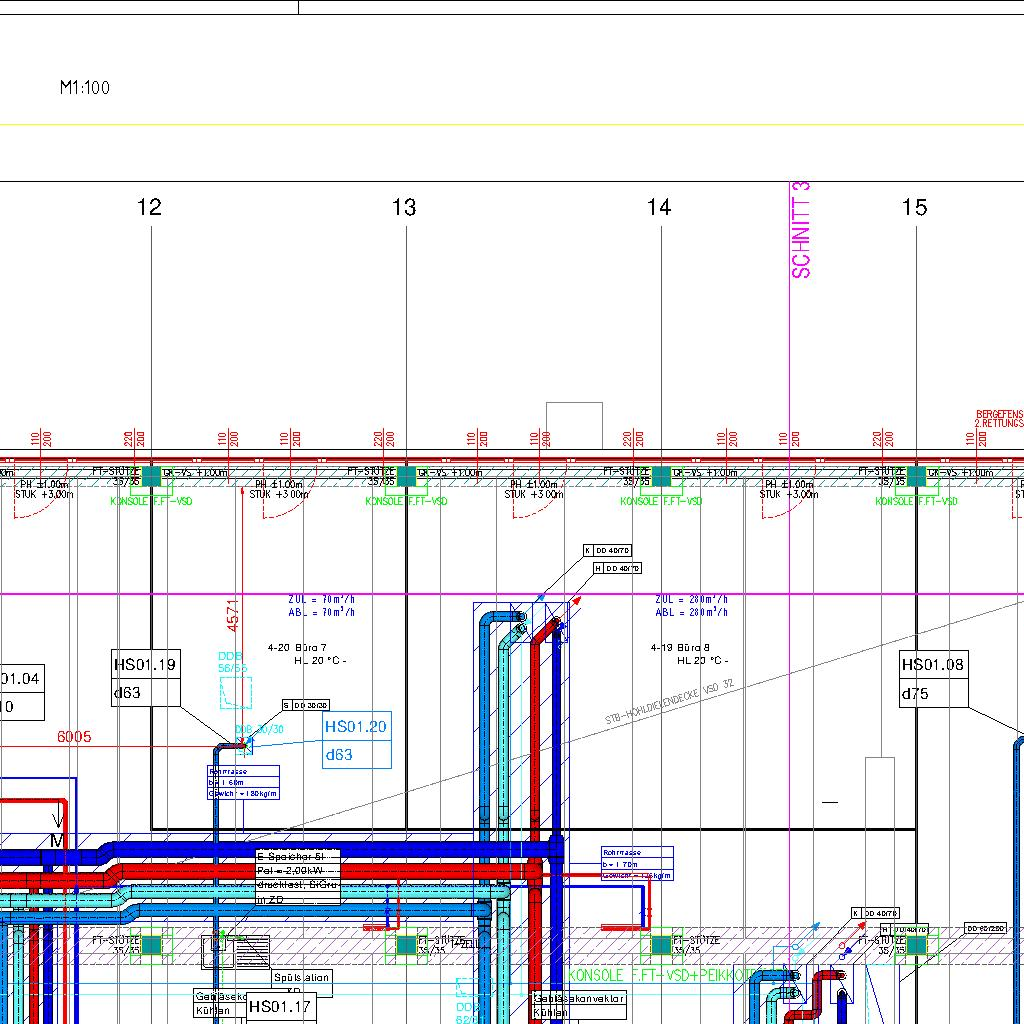The height and width of the screenshot is (1024, 1024).
Task: Select grid axis number 12
Action: coord(149,207)
